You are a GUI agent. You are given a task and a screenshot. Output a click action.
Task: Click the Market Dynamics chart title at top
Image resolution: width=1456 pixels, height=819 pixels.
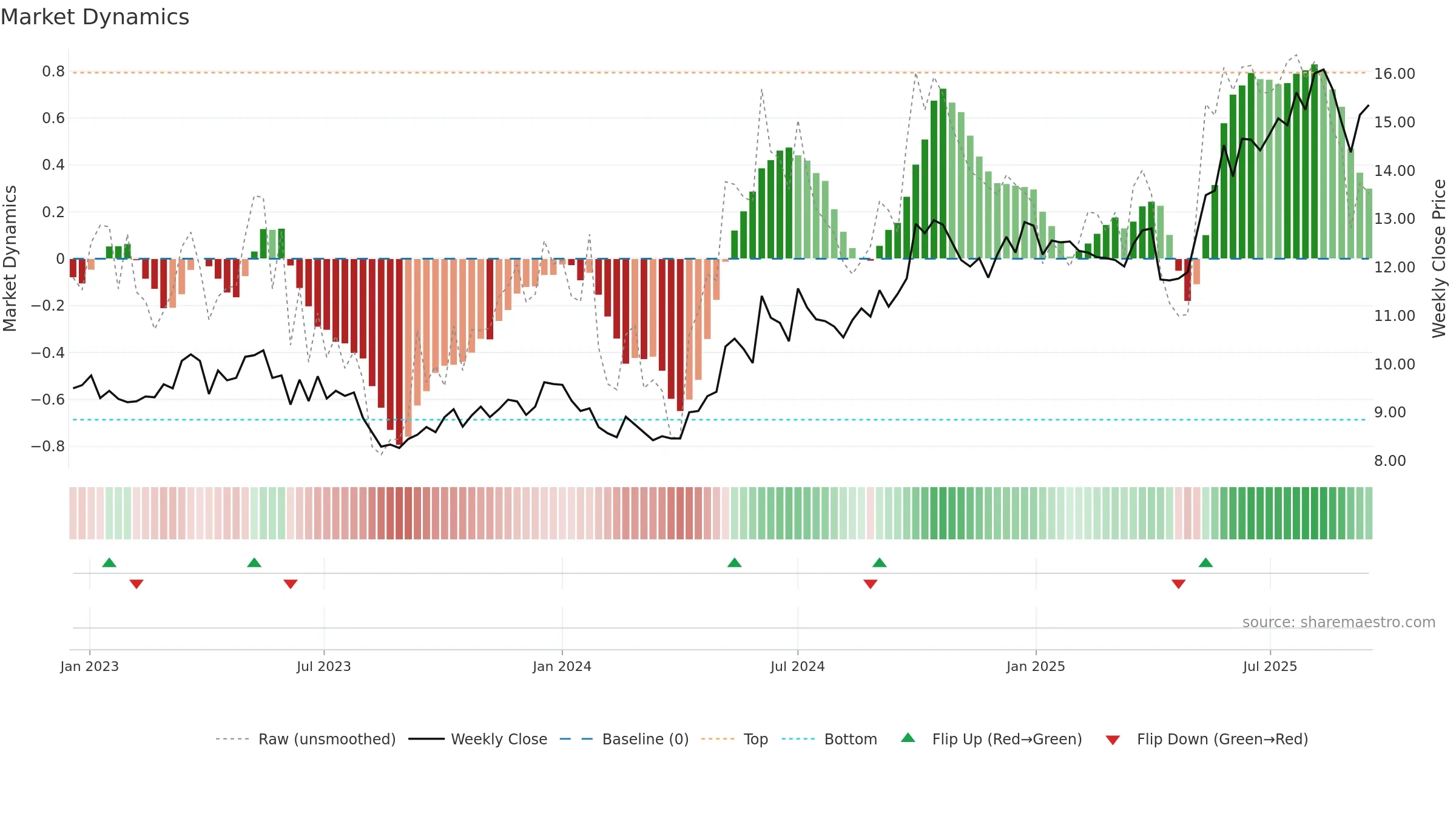(95, 17)
